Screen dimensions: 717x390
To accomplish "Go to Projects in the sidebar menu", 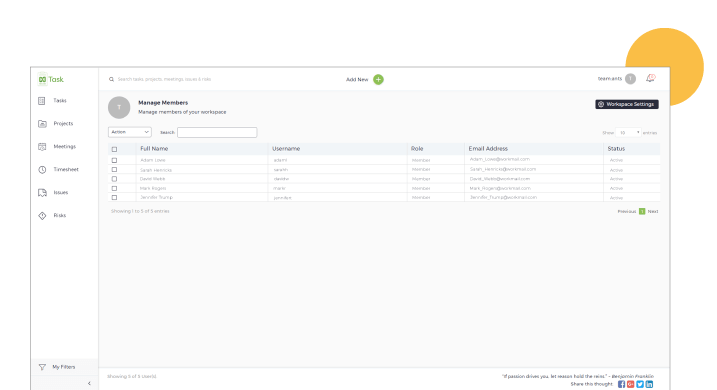I will (x=63, y=123).
